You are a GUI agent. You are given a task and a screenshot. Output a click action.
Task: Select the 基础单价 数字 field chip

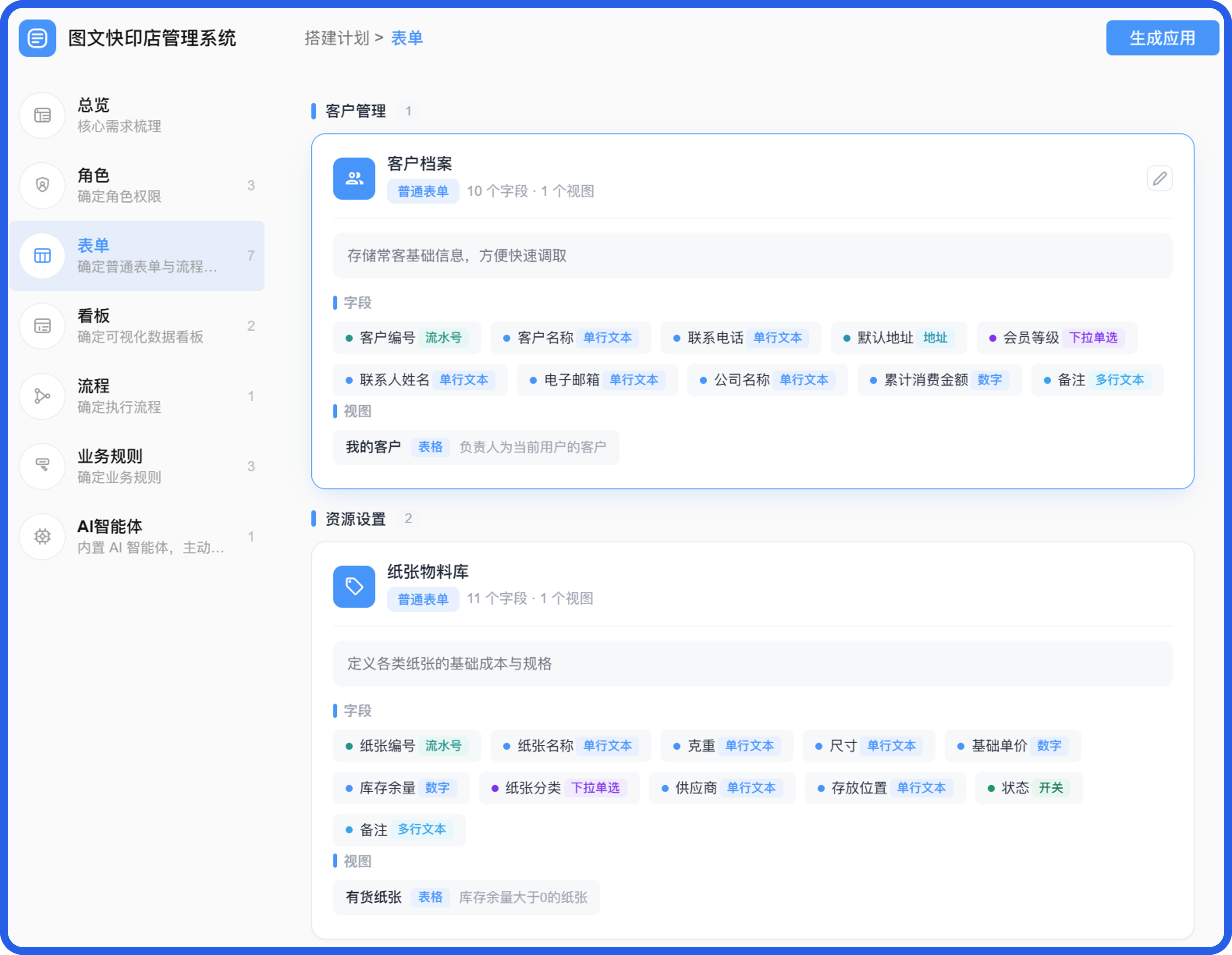[1013, 745]
